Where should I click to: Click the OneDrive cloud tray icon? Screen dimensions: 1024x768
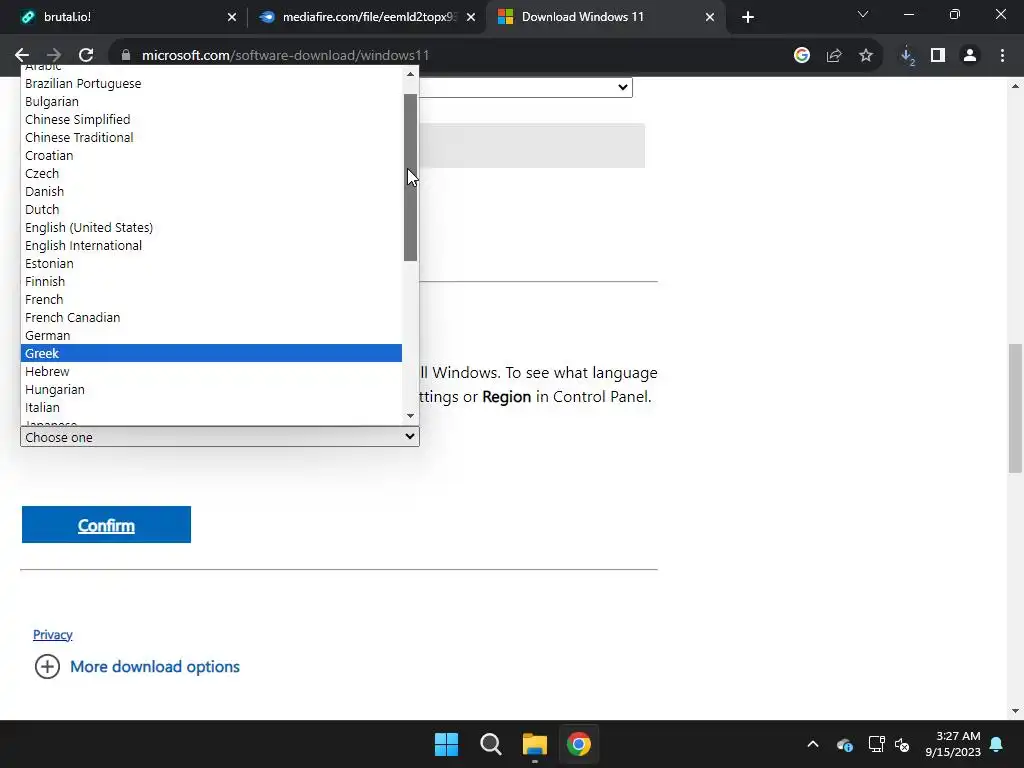[x=844, y=744]
